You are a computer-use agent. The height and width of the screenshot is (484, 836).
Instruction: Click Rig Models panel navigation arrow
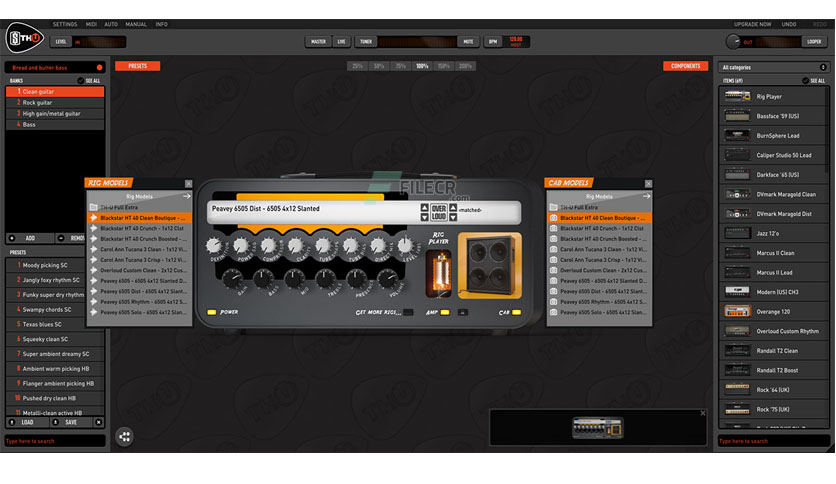tap(187, 196)
